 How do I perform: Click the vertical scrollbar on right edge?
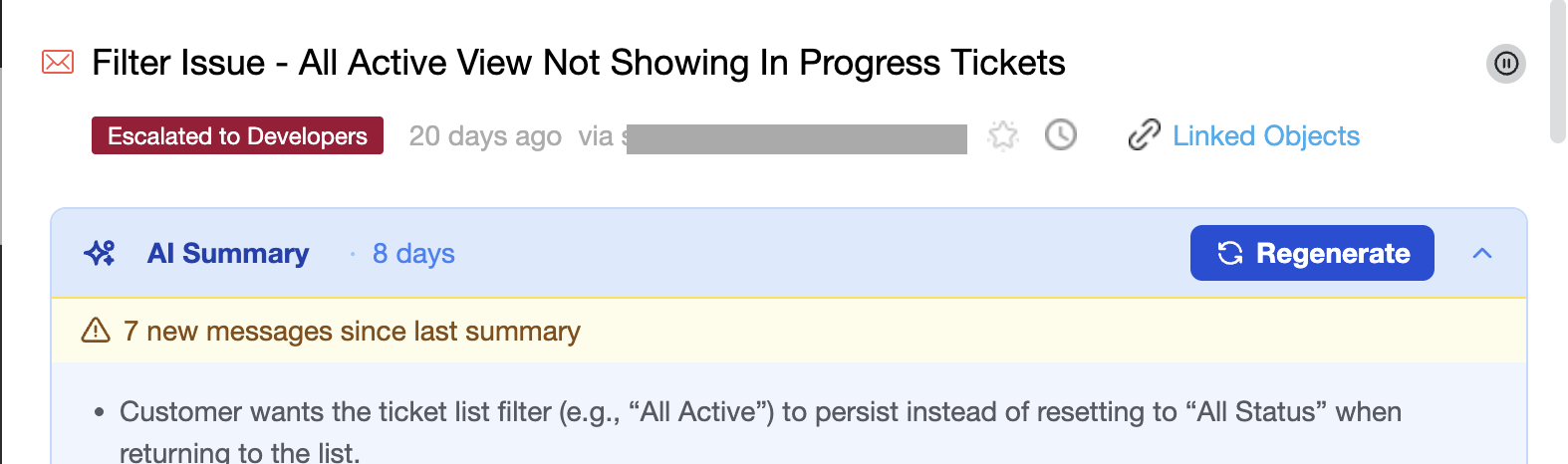(1559, 72)
